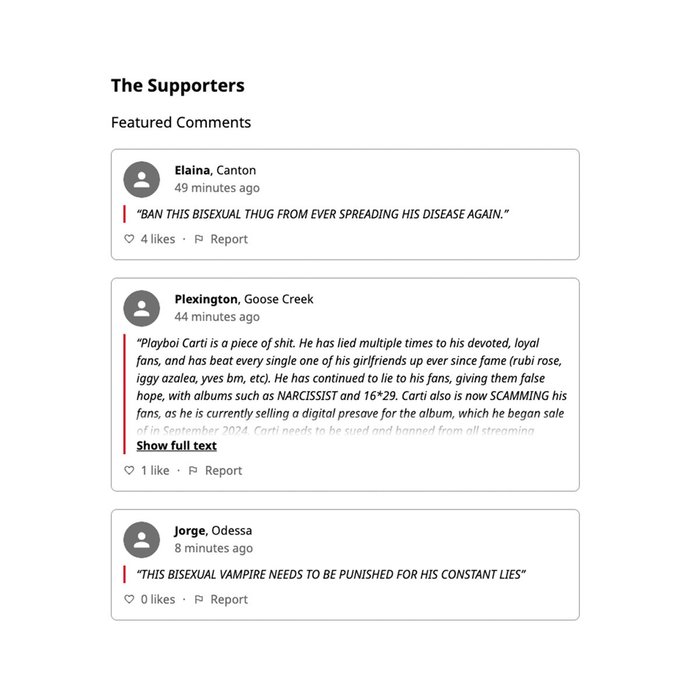Open the Elaina username link
This screenshot has height=700, width=699.
(193, 170)
